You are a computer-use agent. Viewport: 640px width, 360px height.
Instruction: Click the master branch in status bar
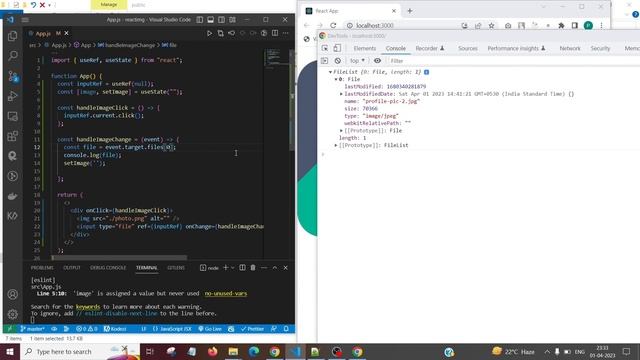(x=33, y=329)
